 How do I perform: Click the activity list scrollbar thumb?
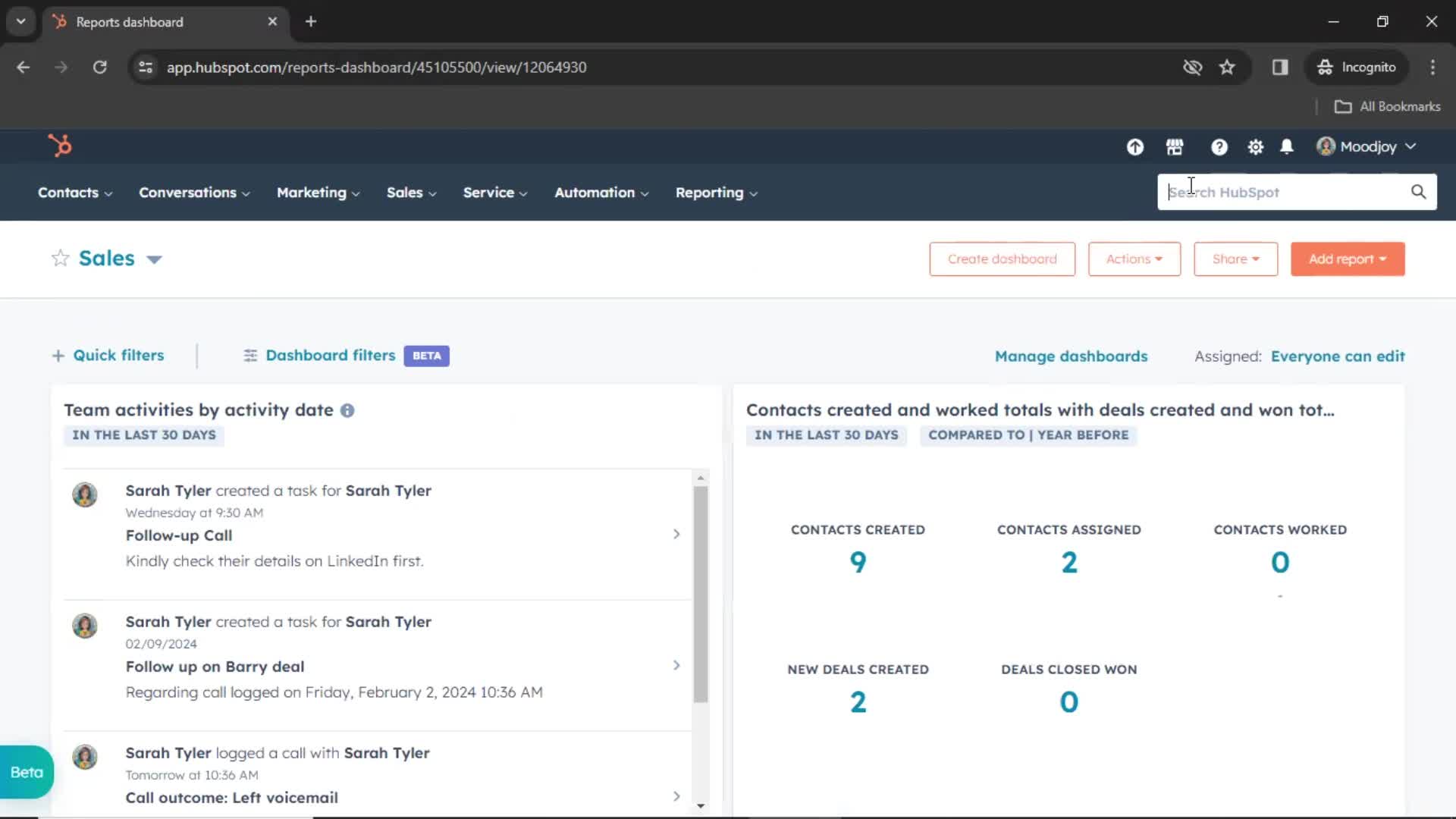[x=701, y=594]
